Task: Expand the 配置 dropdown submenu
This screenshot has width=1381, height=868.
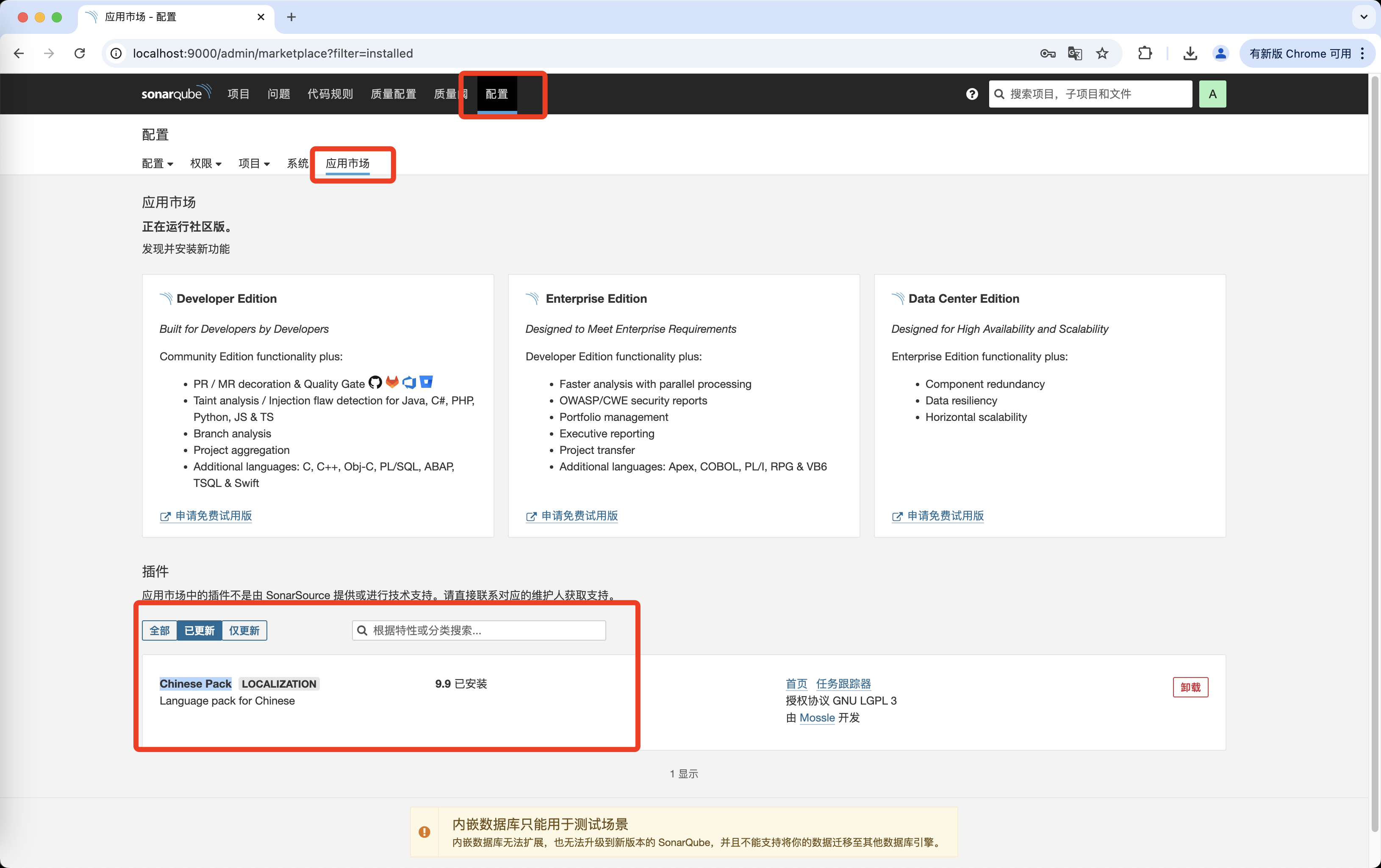Action: coord(157,163)
